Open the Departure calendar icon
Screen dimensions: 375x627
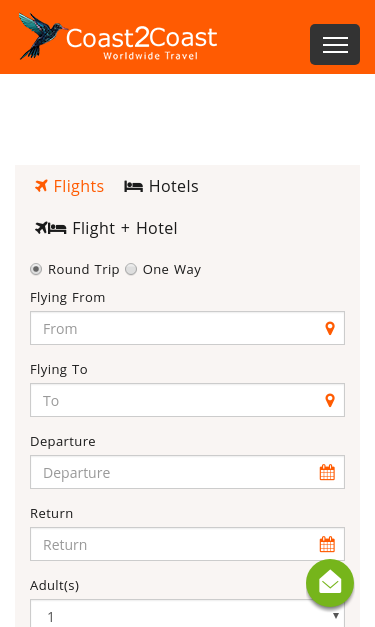click(327, 472)
